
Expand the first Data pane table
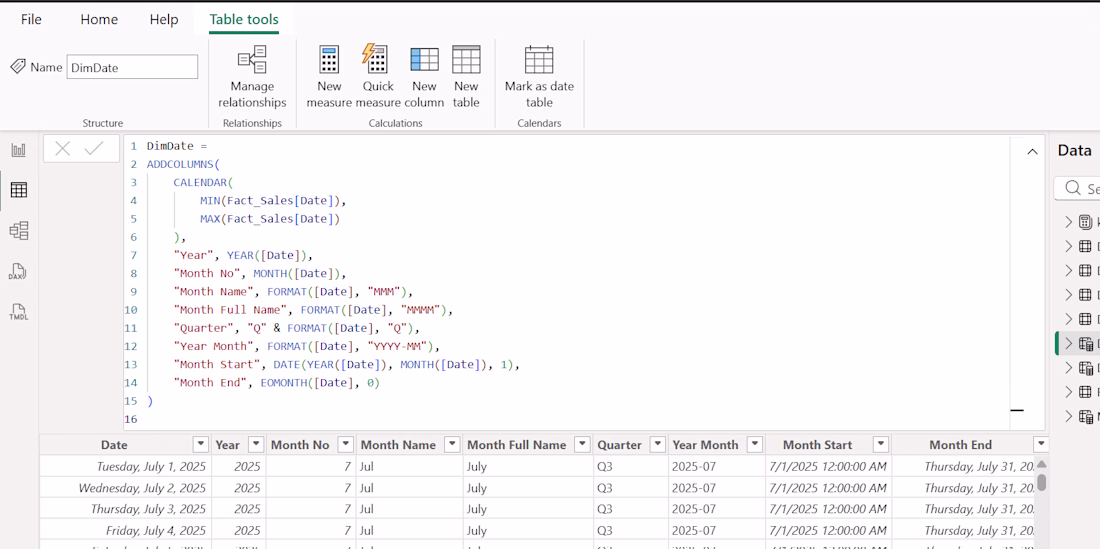tap(1068, 222)
